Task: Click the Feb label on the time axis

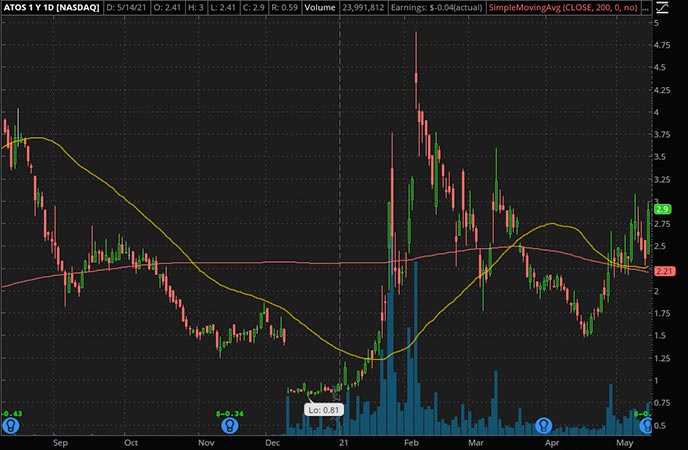Action: click(411, 443)
